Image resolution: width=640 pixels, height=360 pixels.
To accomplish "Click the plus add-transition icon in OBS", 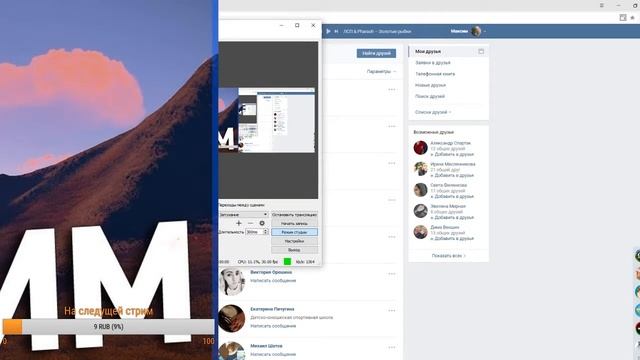I will click(239, 223).
